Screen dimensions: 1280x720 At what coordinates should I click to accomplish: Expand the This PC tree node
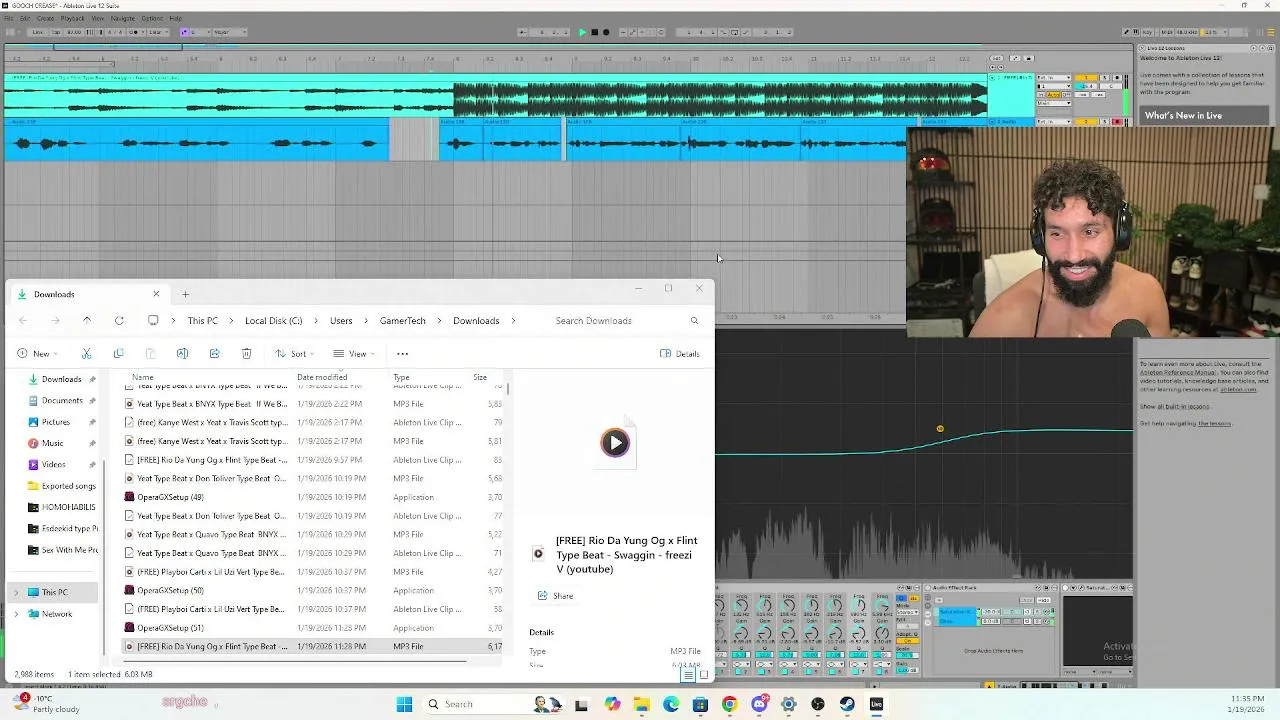(16, 592)
